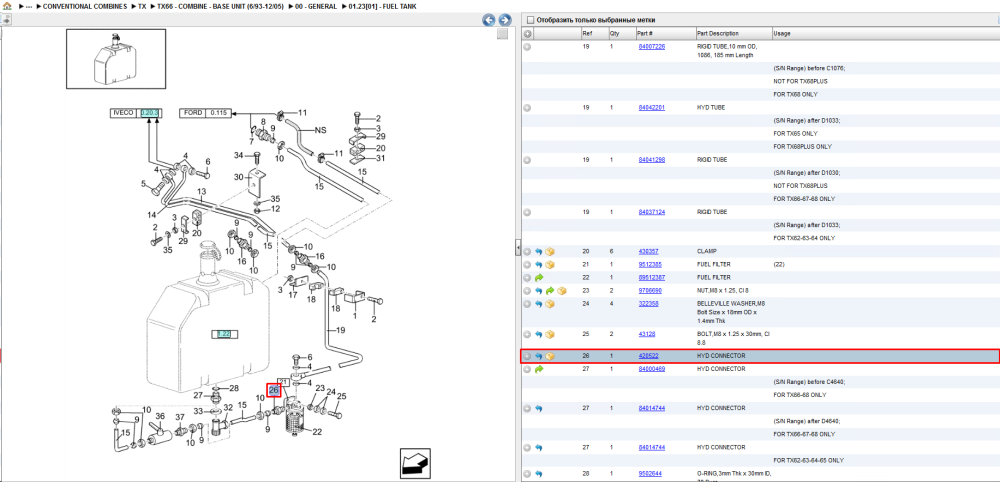Open part number link 436357
Viewport: 1000px width, 482px height.
pyautogui.click(x=649, y=251)
